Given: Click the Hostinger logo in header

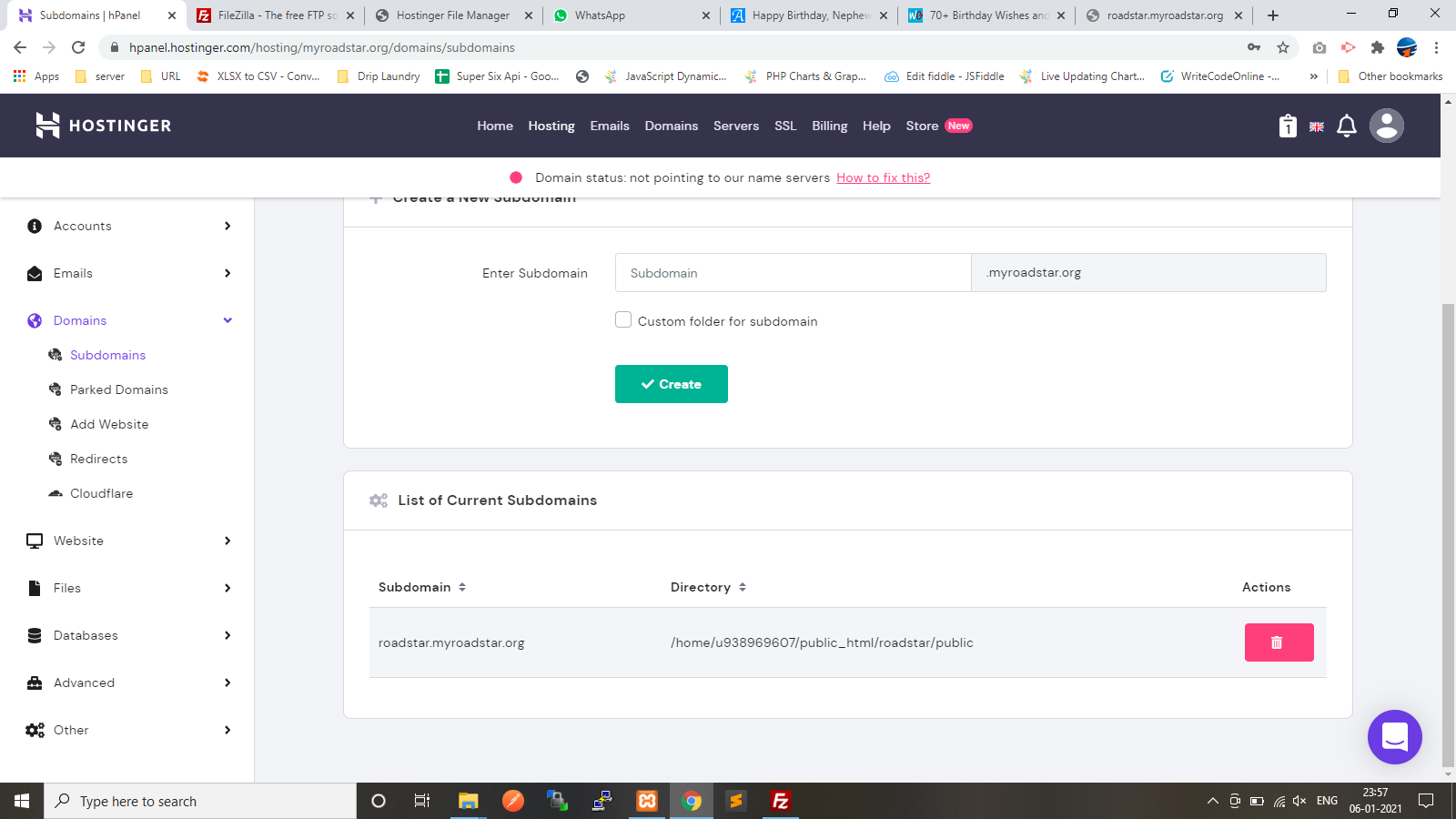Looking at the screenshot, I should [x=103, y=126].
